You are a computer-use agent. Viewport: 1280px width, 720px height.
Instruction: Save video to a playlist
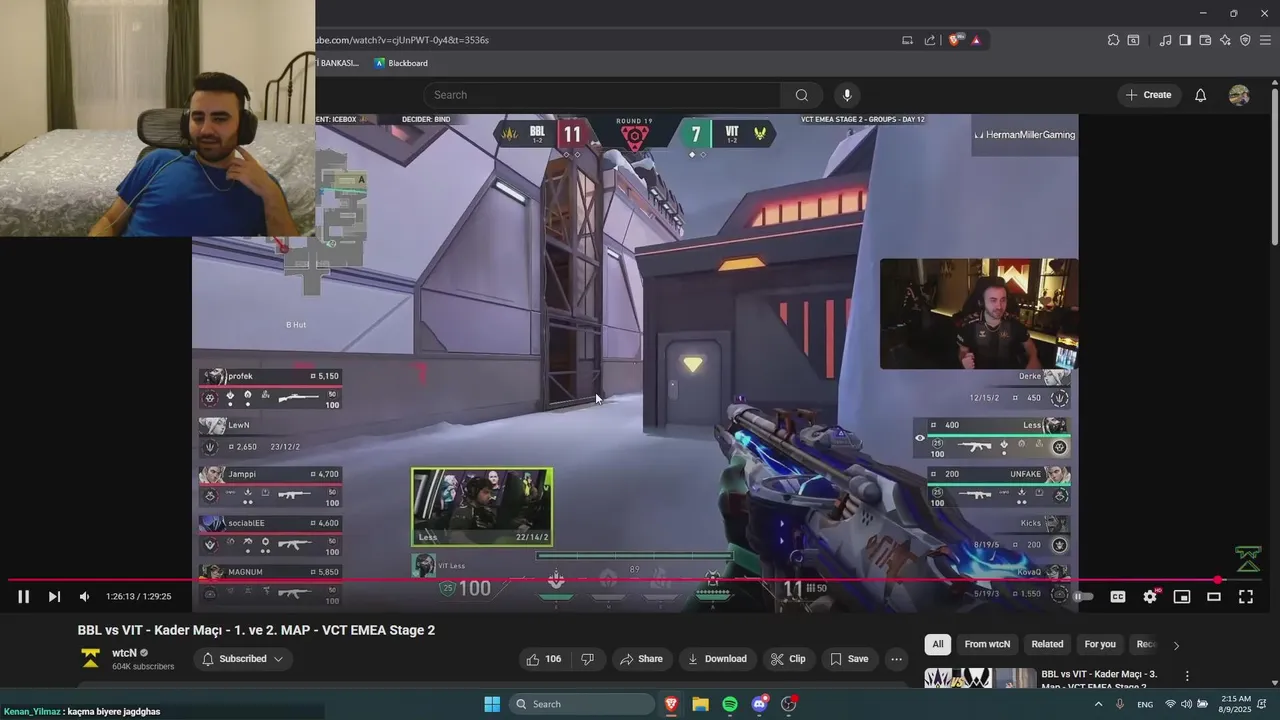(x=849, y=659)
